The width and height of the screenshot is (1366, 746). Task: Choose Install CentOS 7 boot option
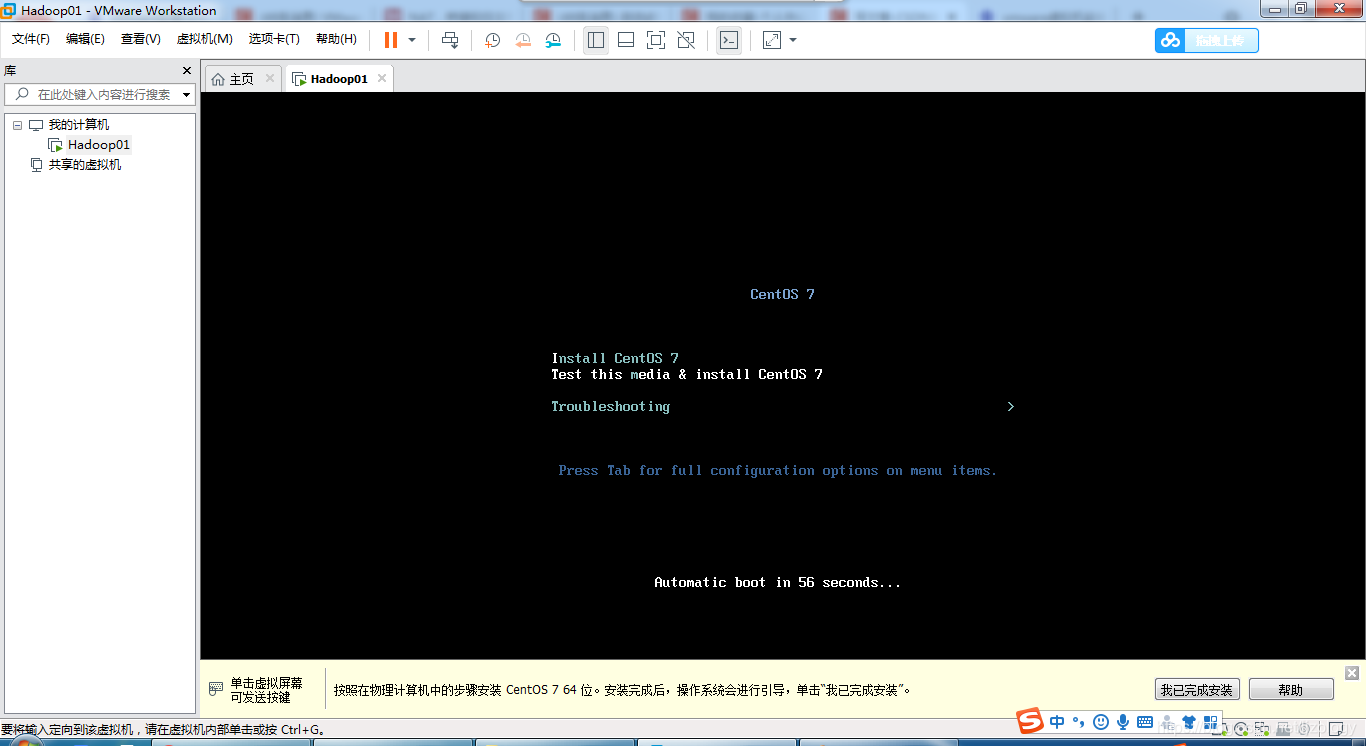click(615, 358)
